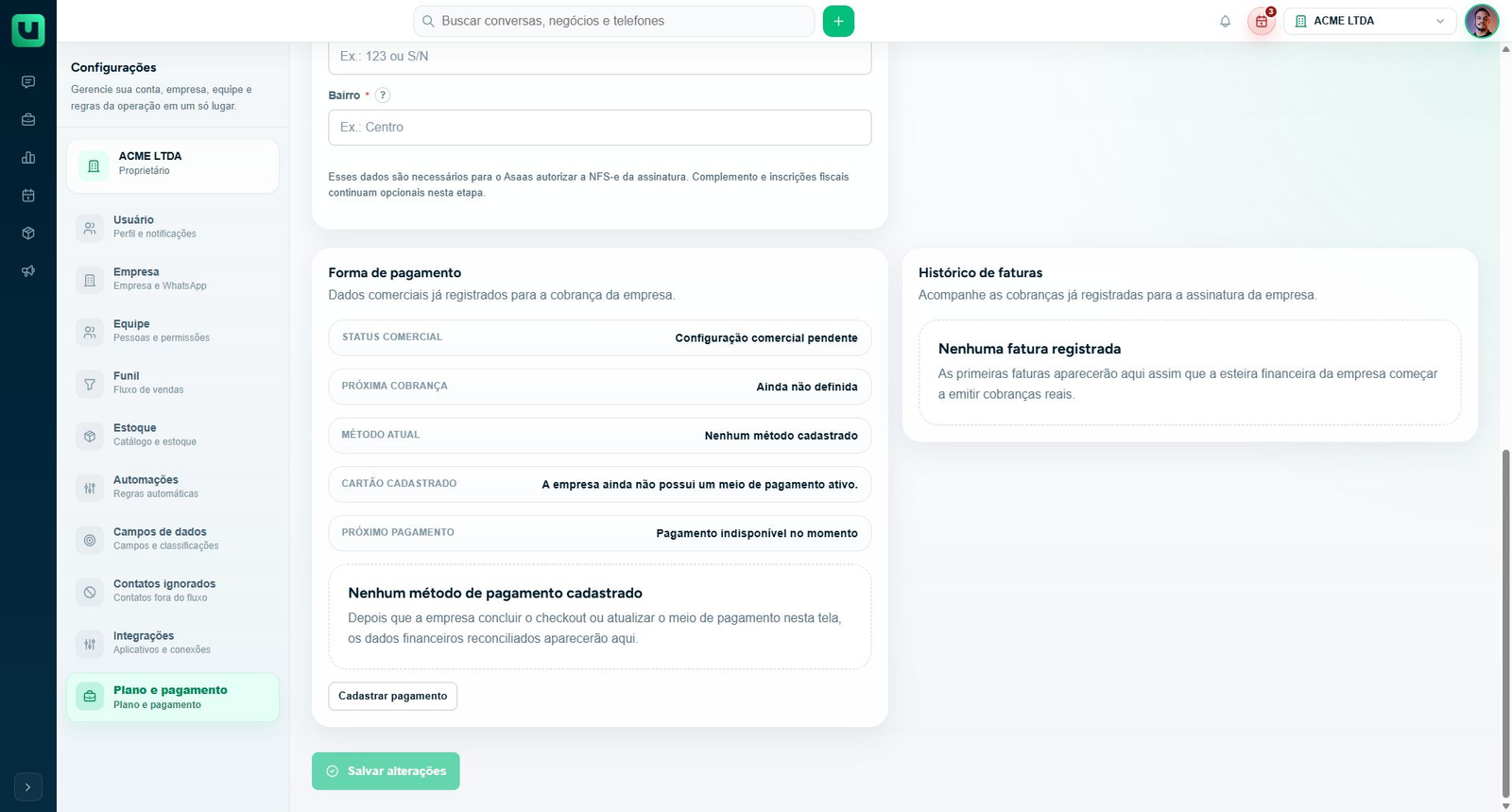Open user avatar profile menu

[x=1482, y=21]
